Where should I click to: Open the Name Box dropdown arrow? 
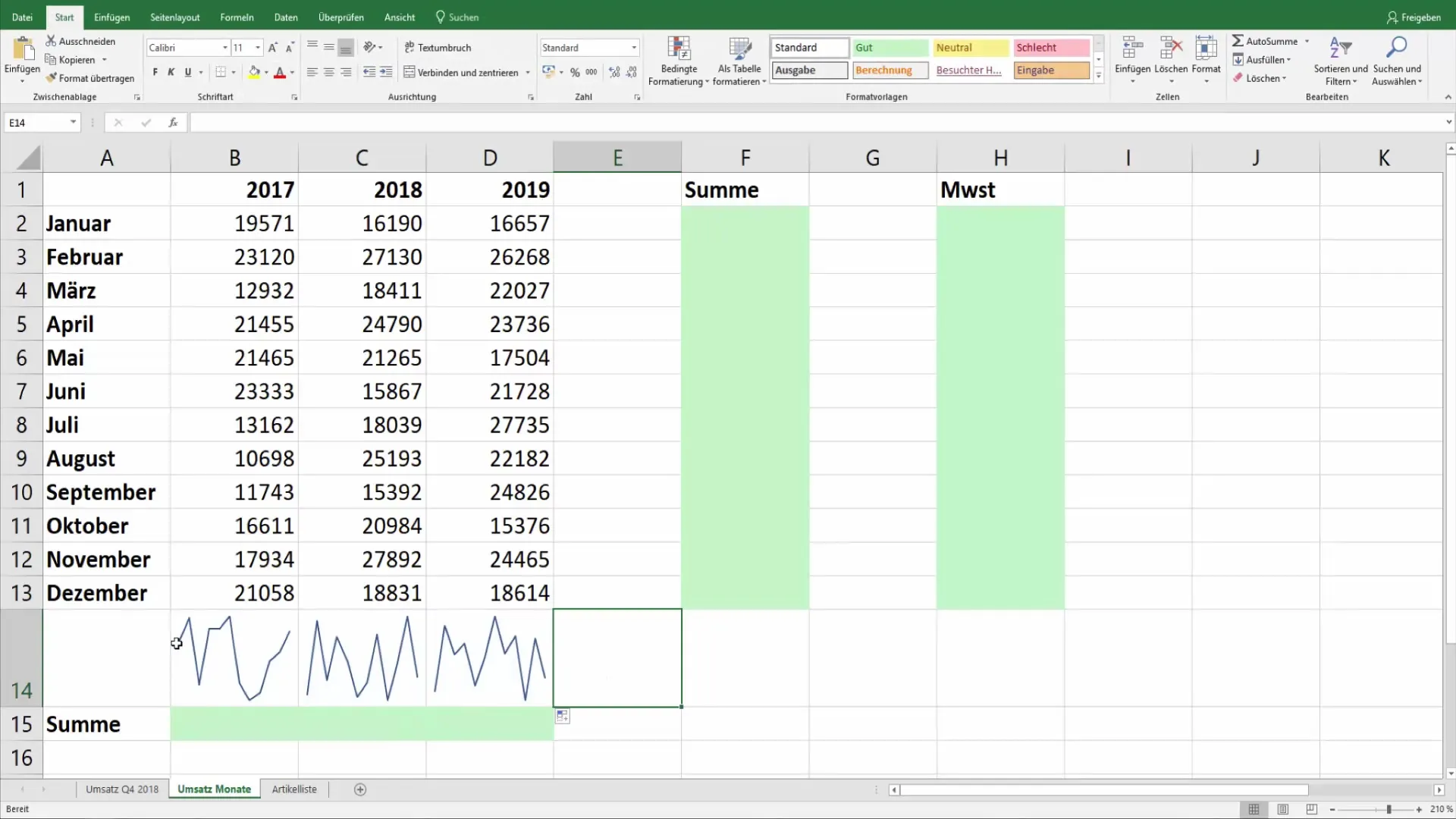pos(73,122)
